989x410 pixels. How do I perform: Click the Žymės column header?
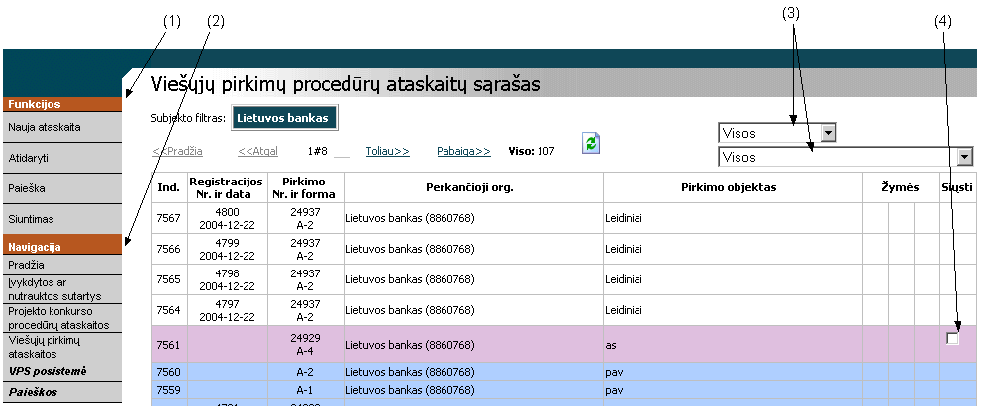coord(900,187)
